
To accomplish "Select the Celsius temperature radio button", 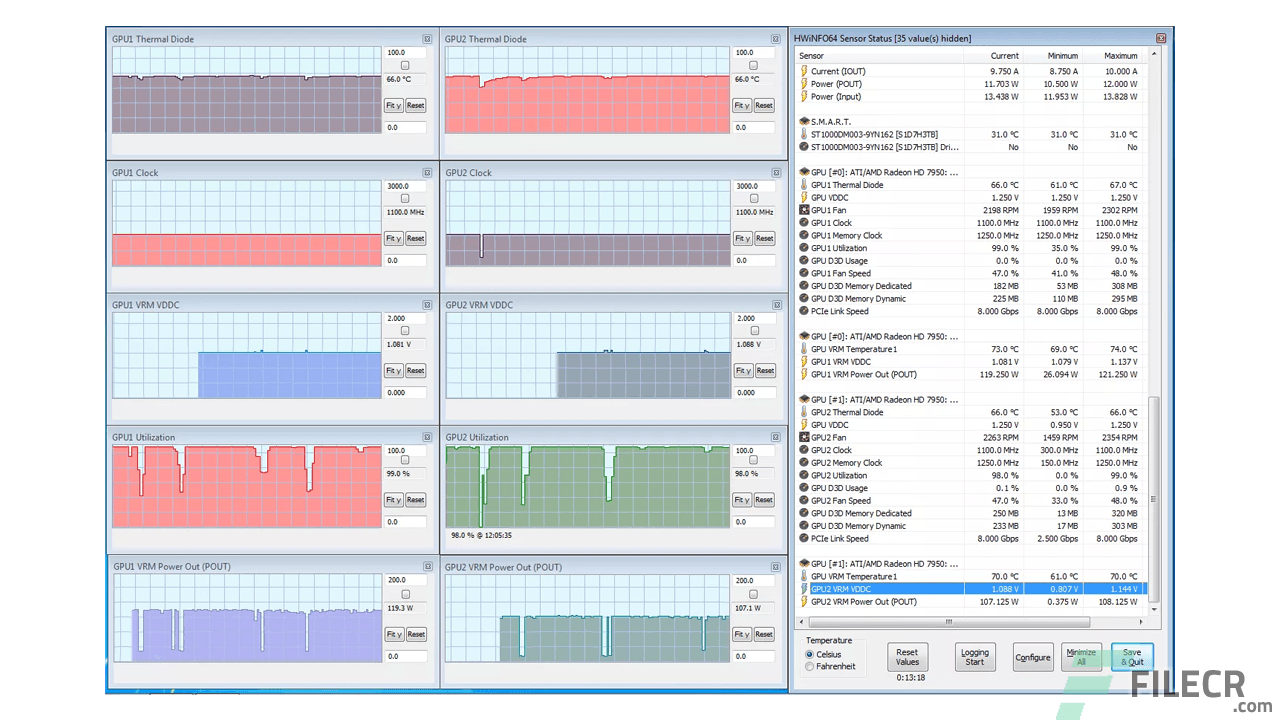I will pos(810,654).
